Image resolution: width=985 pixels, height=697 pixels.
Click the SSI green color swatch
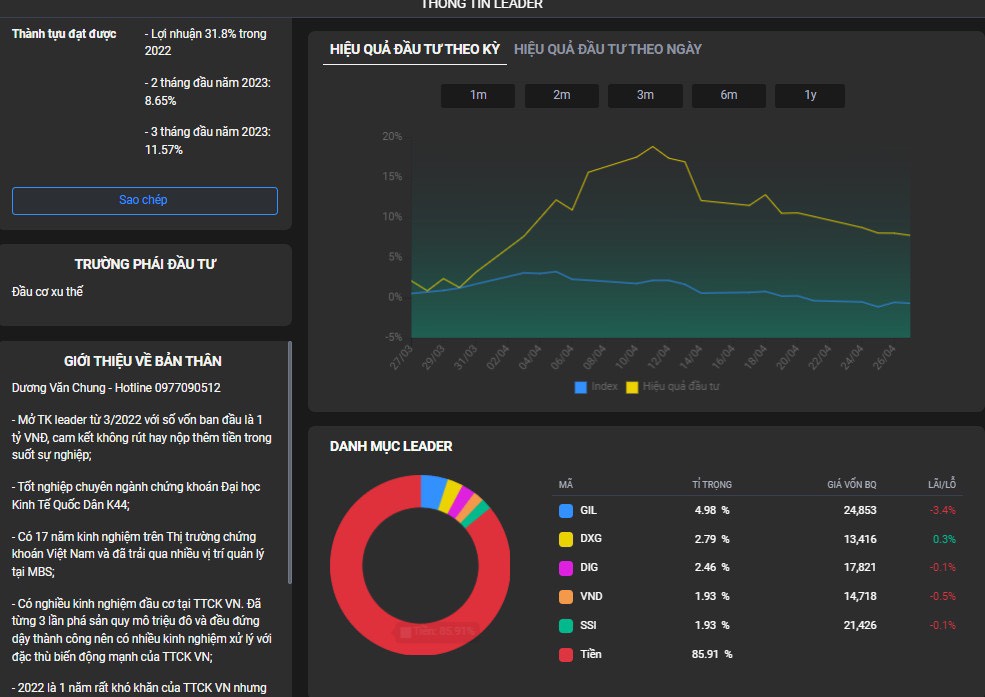566,625
